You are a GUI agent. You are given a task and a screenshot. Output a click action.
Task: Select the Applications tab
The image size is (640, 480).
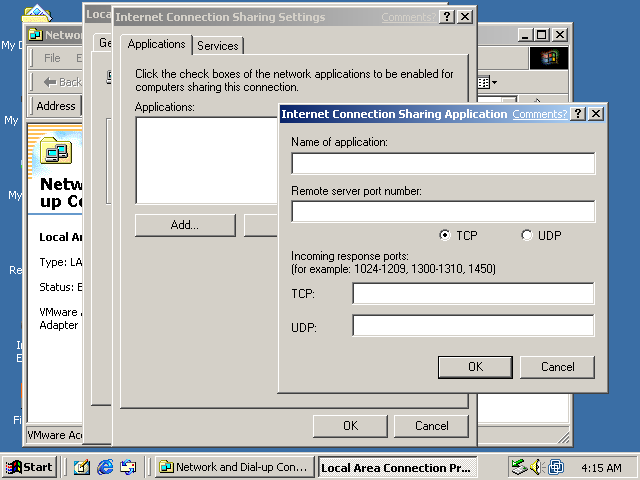click(156, 45)
